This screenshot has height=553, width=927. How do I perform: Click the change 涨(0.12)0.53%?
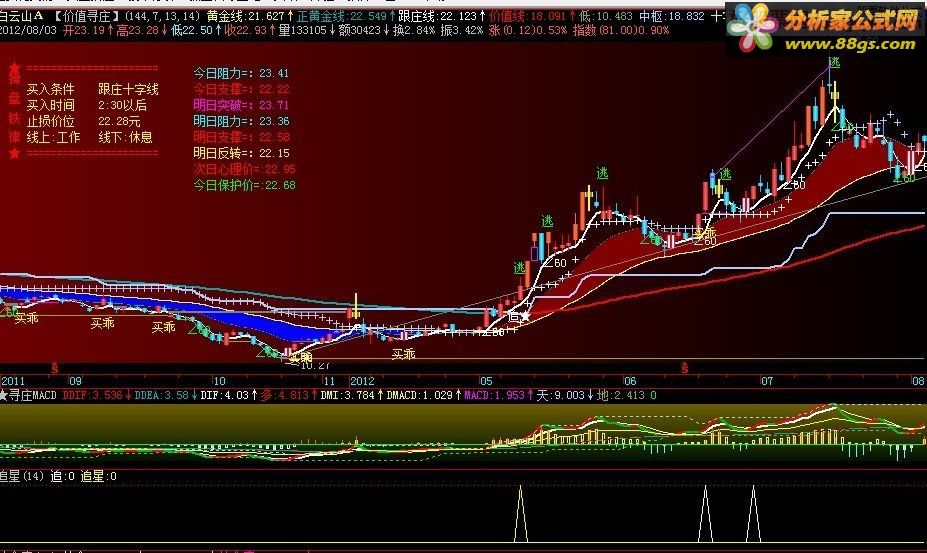coord(528,30)
